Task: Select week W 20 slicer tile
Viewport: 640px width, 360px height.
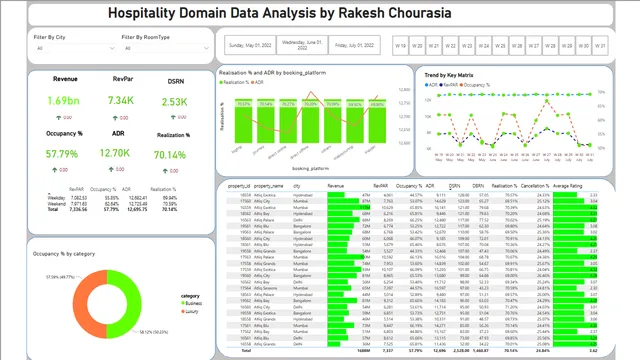Action: [417, 46]
